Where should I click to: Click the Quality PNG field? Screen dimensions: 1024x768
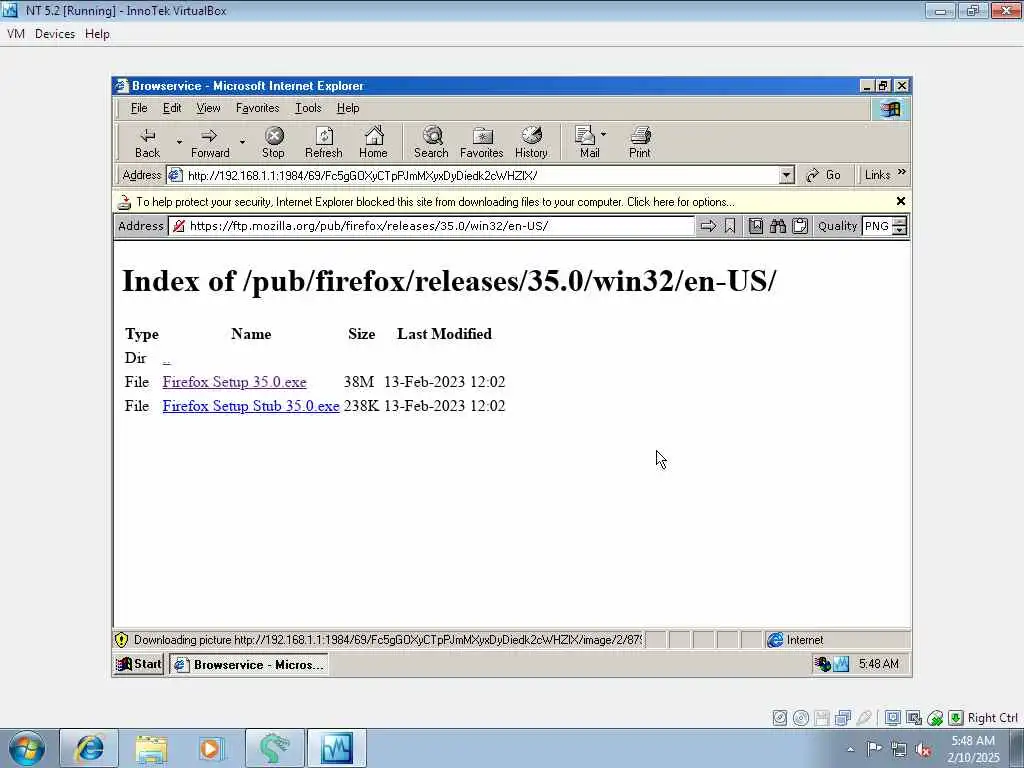[x=877, y=226]
